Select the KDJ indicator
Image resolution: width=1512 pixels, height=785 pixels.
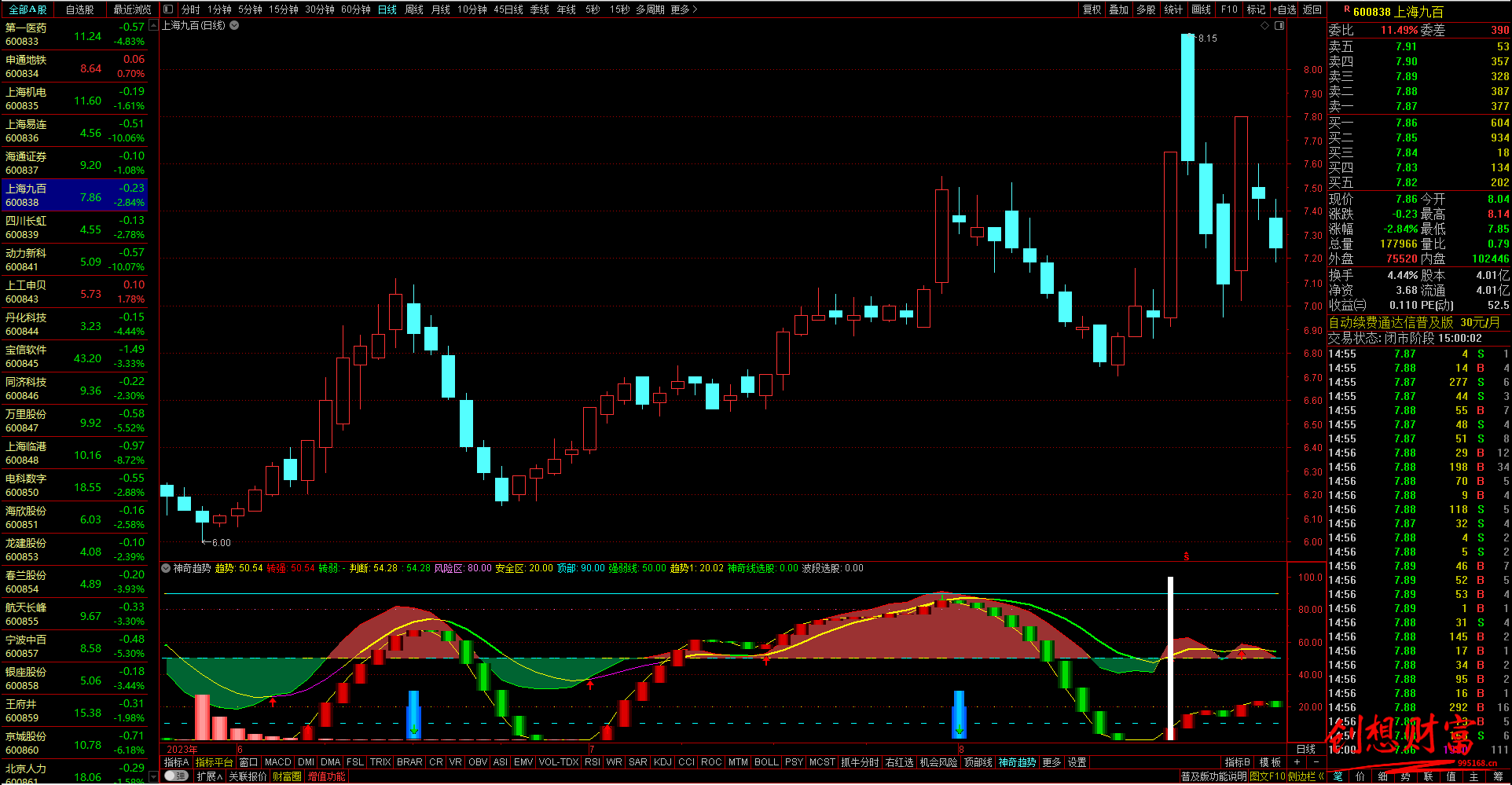662,762
